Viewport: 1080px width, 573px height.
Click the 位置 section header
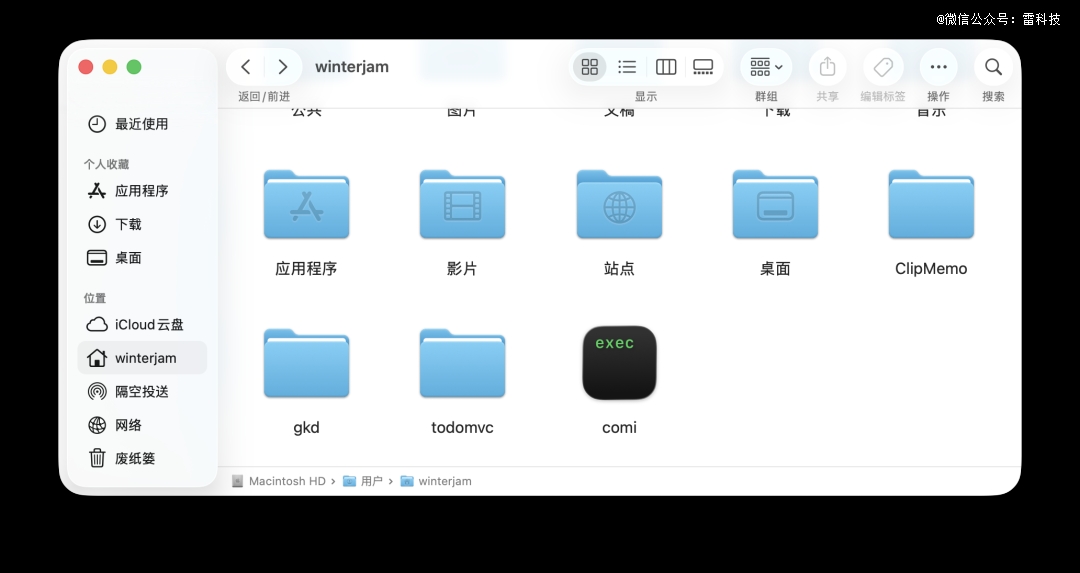95,298
